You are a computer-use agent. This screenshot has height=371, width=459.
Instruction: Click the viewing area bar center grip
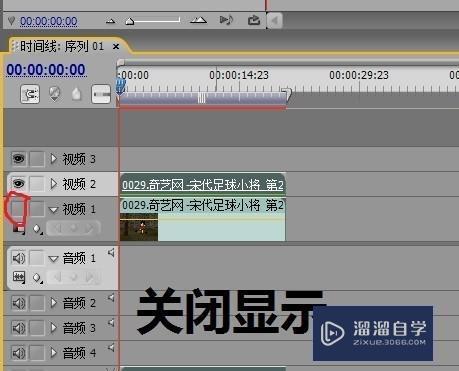(201, 98)
